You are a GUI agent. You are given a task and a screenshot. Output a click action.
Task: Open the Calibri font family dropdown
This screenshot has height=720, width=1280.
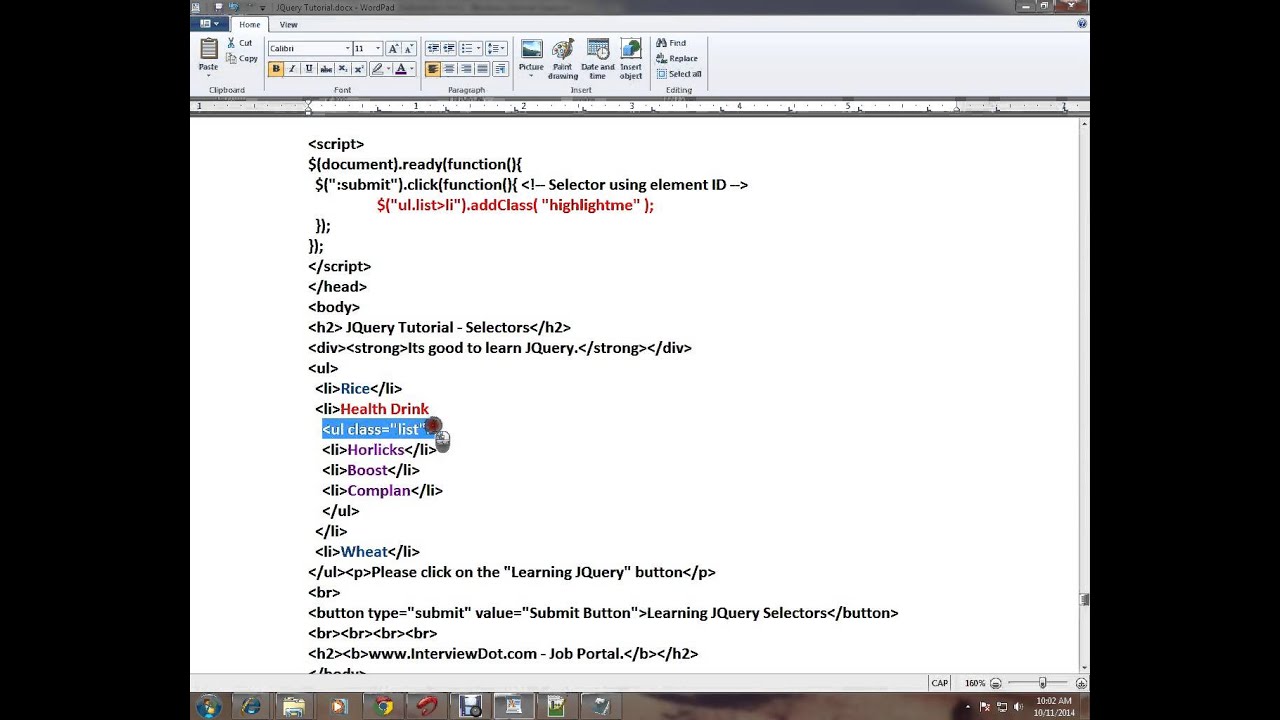point(347,48)
